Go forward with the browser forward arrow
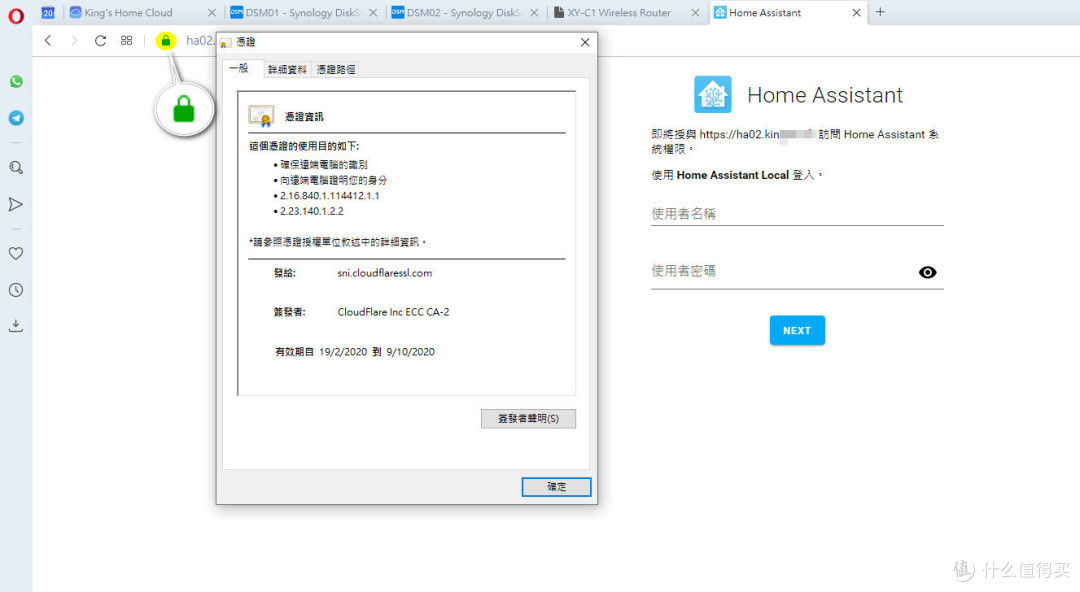Viewport: 1080px width, 592px height. tap(74, 41)
